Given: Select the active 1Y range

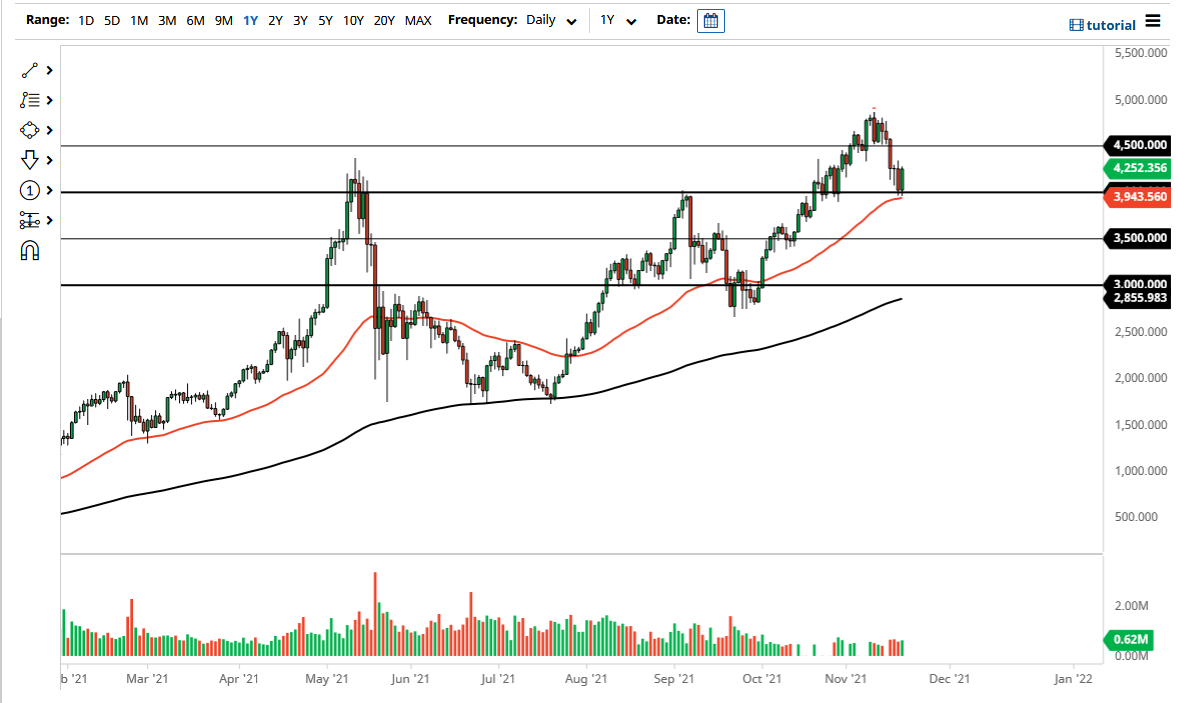Looking at the screenshot, I should click(250, 21).
